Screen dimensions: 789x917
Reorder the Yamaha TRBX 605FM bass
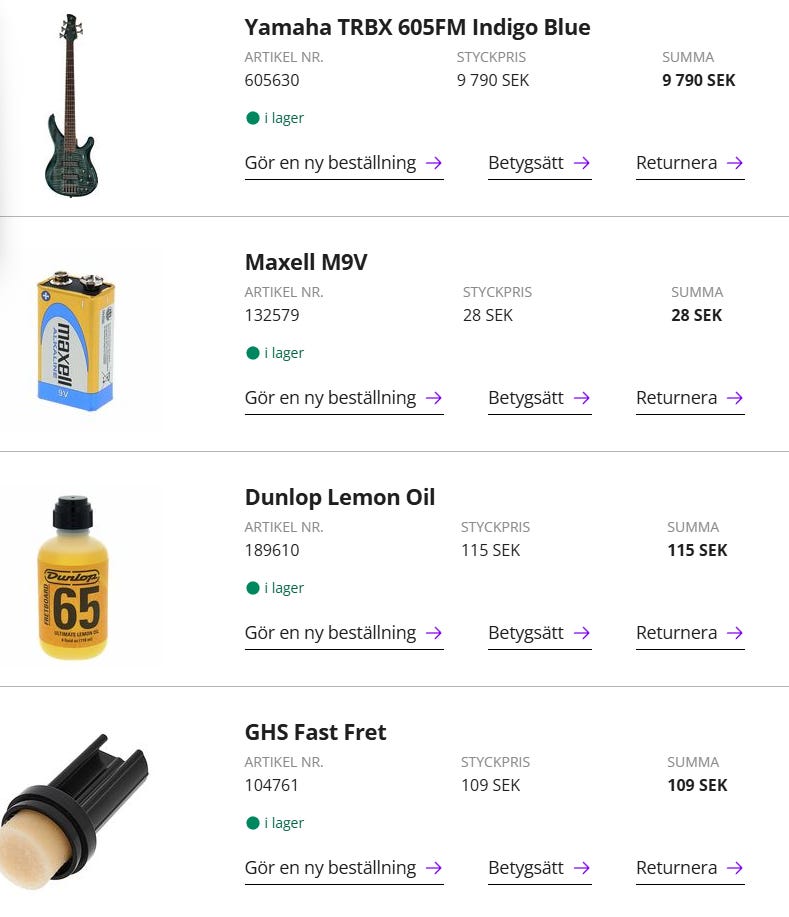coord(343,163)
